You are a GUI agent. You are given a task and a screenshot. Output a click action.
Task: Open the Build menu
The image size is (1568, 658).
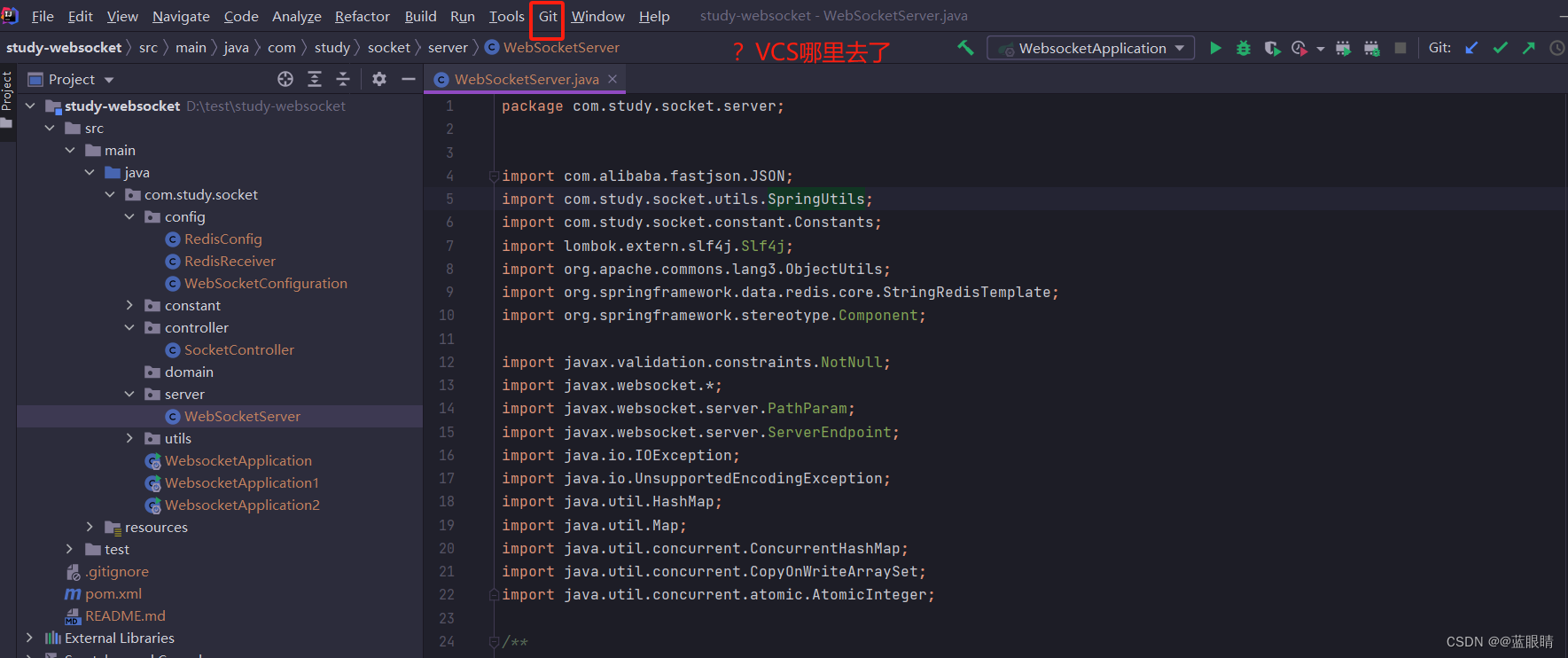[x=420, y=16]
